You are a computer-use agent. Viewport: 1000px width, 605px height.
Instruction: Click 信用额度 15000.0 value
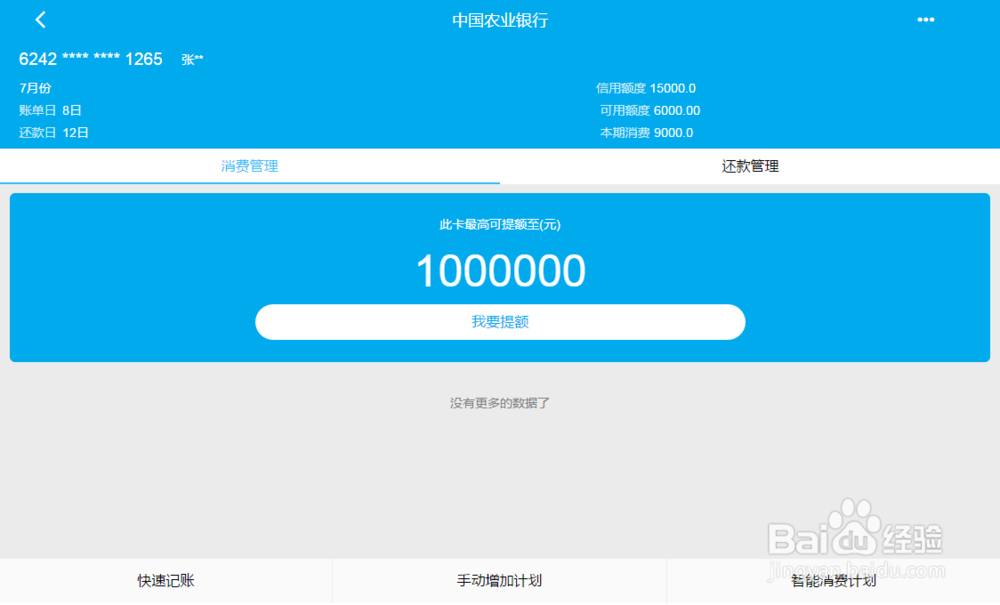pos(645,88)
